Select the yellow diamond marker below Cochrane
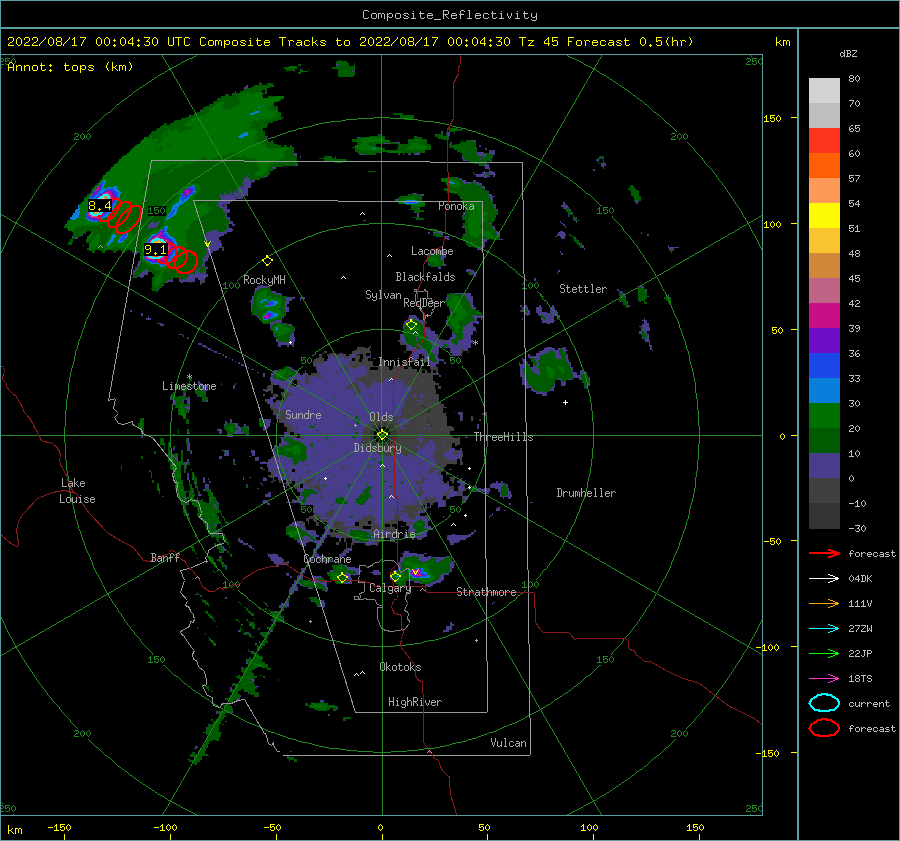The image size is (900, 841). tap(342, 577)
